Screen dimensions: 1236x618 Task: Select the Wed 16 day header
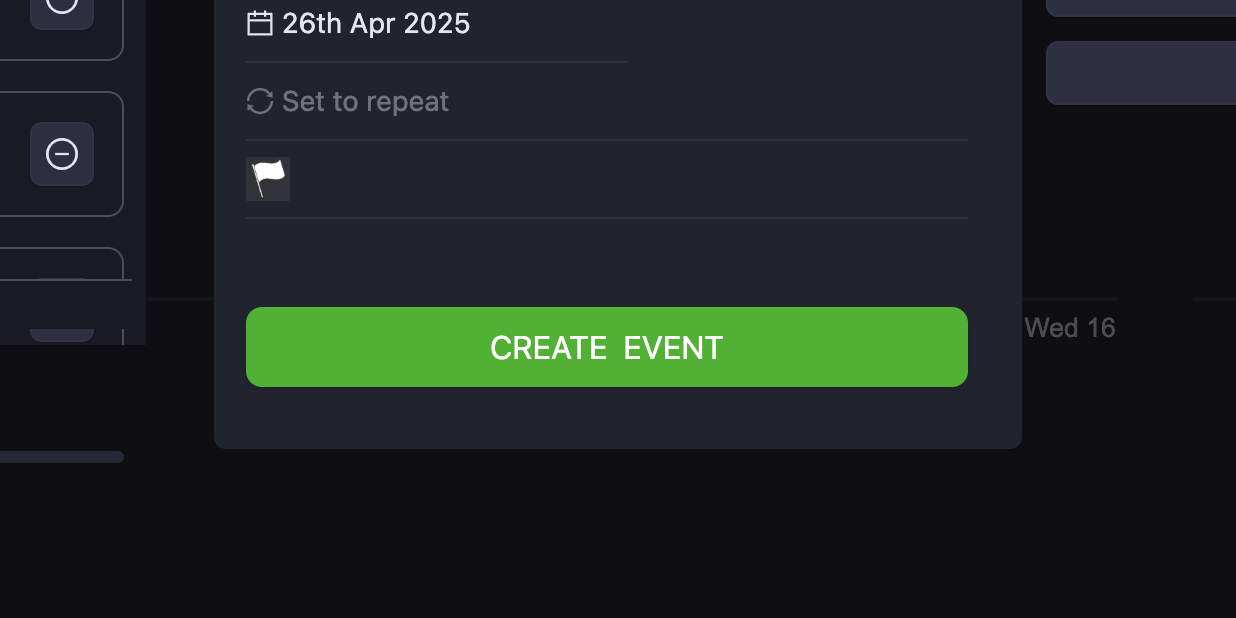click(1070, 328)
